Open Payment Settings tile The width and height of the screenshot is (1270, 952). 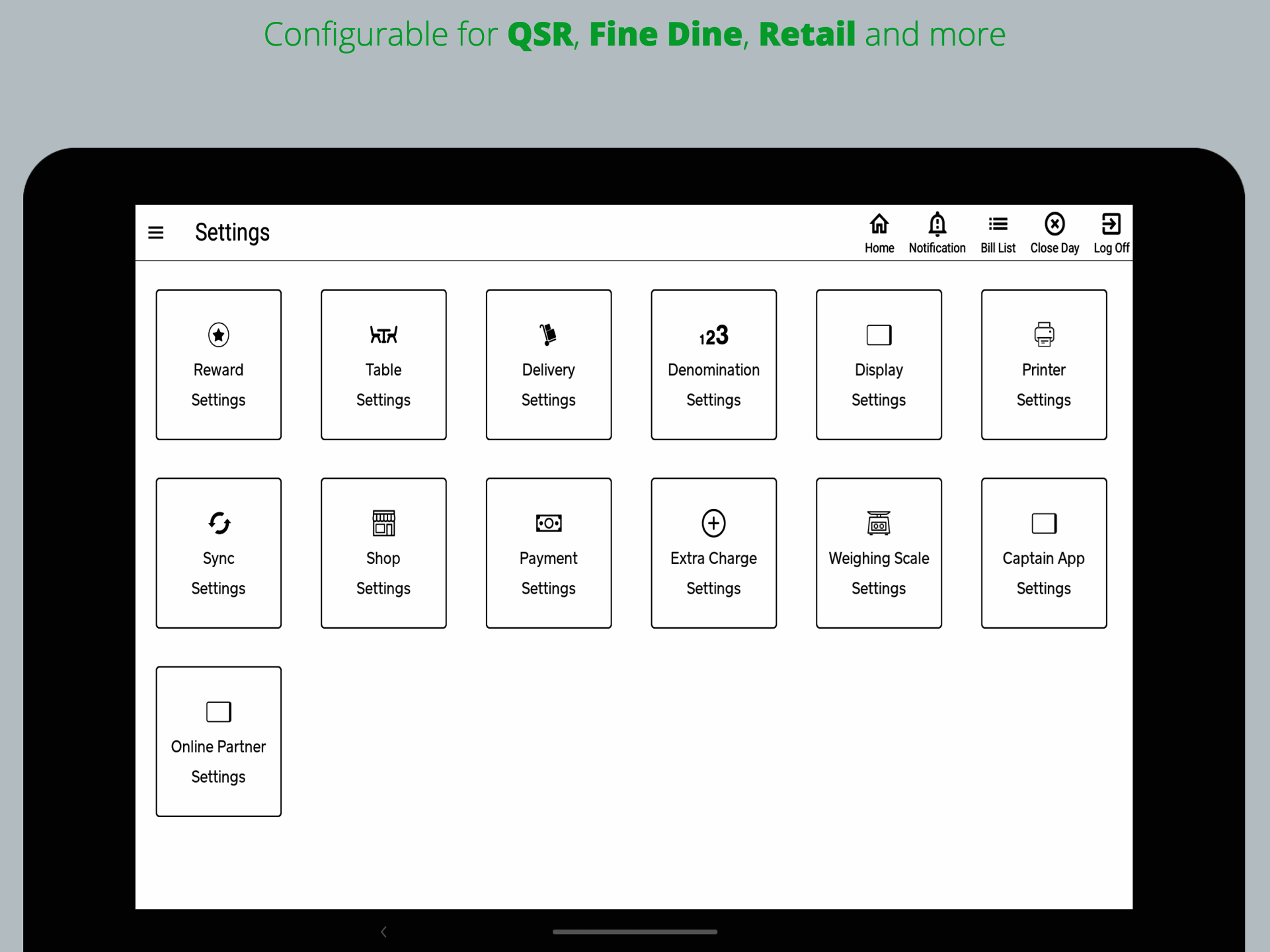549,553
